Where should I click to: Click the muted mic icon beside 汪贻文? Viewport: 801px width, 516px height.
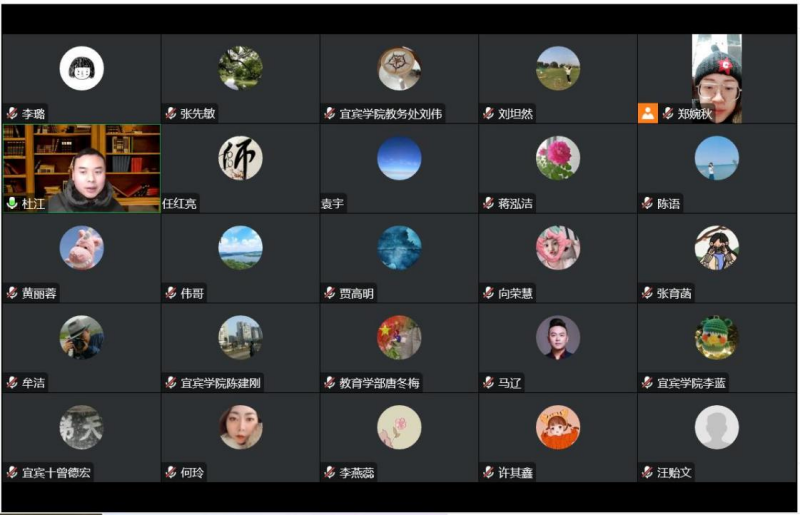coord(648,472)
